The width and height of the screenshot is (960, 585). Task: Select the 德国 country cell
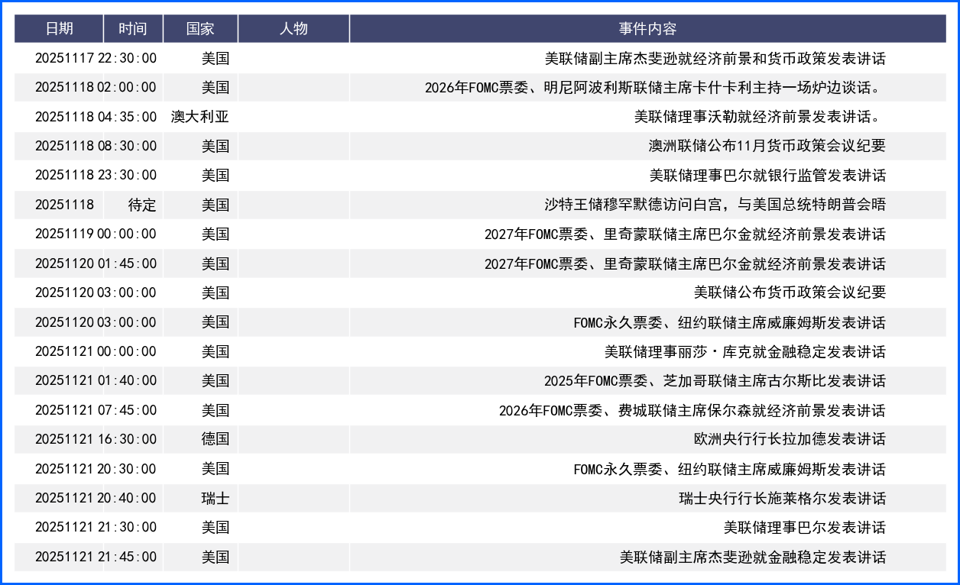point(215,439)
